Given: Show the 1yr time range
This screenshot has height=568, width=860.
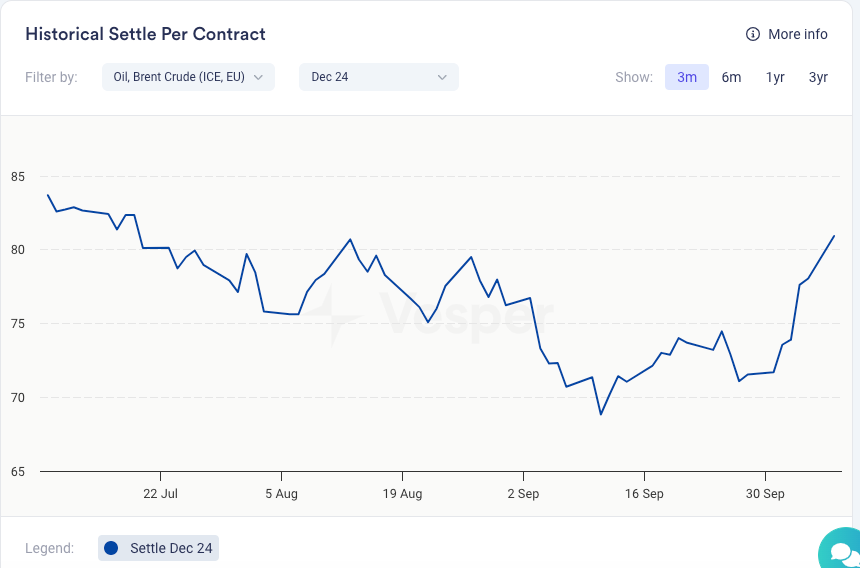Looking at the screenshot, I should pyautogui.click(x=775, y=77).
